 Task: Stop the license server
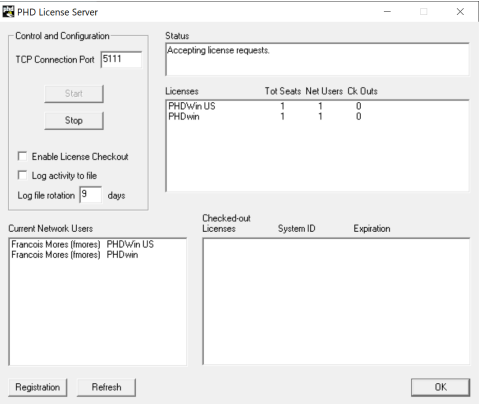(74, 120)
